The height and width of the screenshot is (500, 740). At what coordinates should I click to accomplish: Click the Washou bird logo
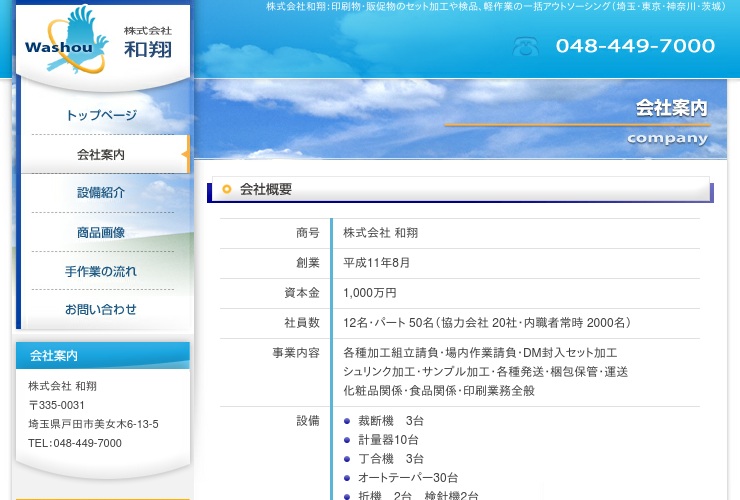pos(66,41)
